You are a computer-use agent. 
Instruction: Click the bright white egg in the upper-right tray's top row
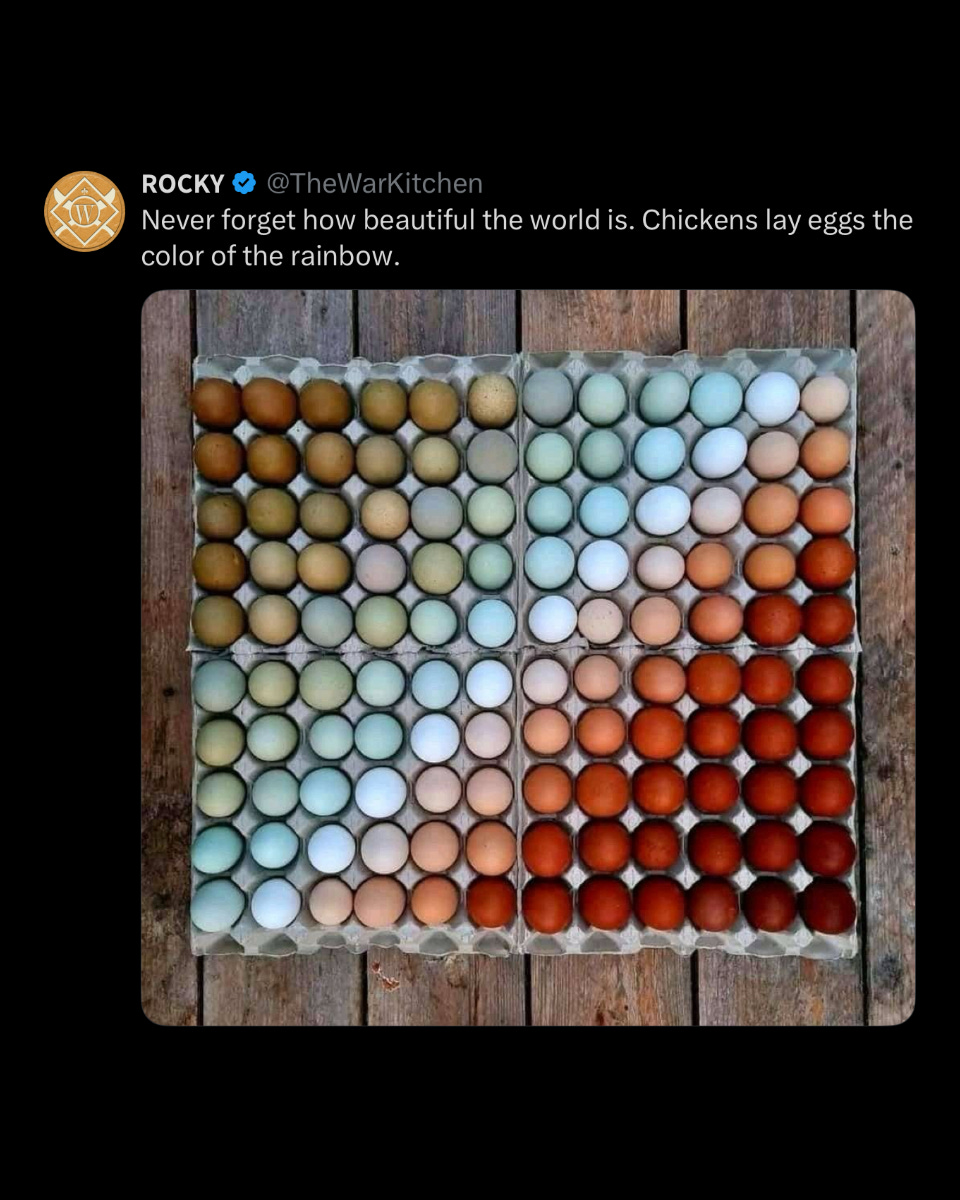772,398
